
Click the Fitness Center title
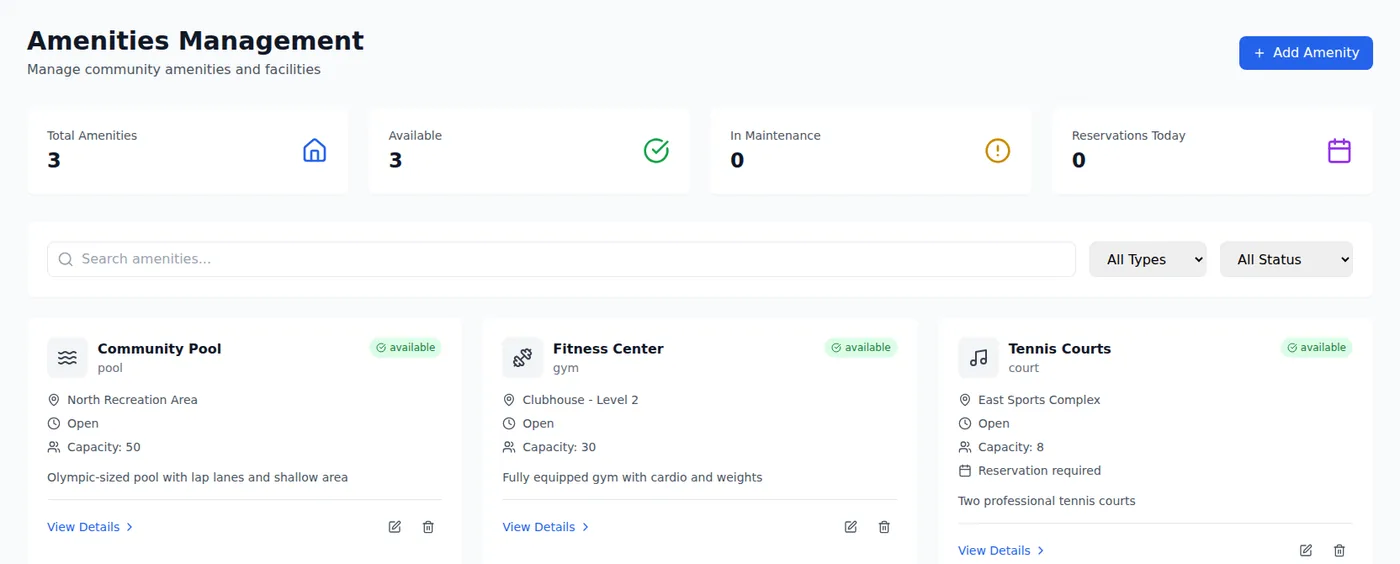coord(608,349)
